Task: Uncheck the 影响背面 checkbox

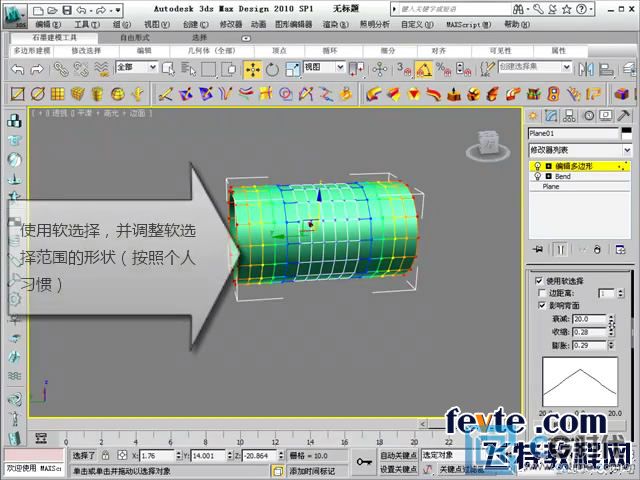Action: (542, 305)
